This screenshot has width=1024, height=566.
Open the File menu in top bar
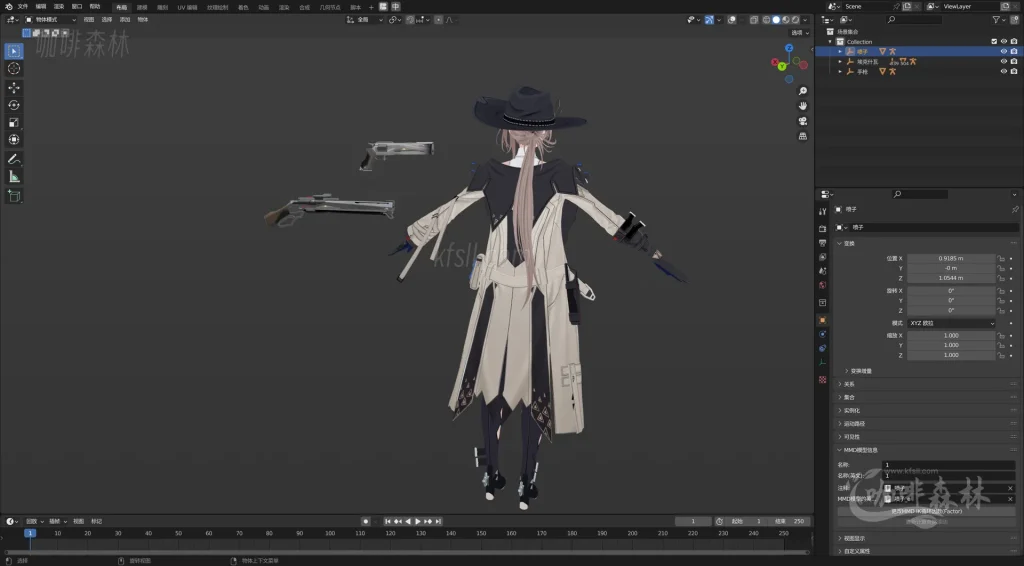[x=23, y=7]
